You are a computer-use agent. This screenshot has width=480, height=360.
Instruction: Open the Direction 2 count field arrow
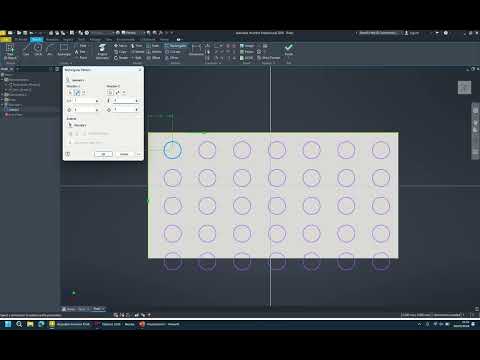[x=137, y=100]
